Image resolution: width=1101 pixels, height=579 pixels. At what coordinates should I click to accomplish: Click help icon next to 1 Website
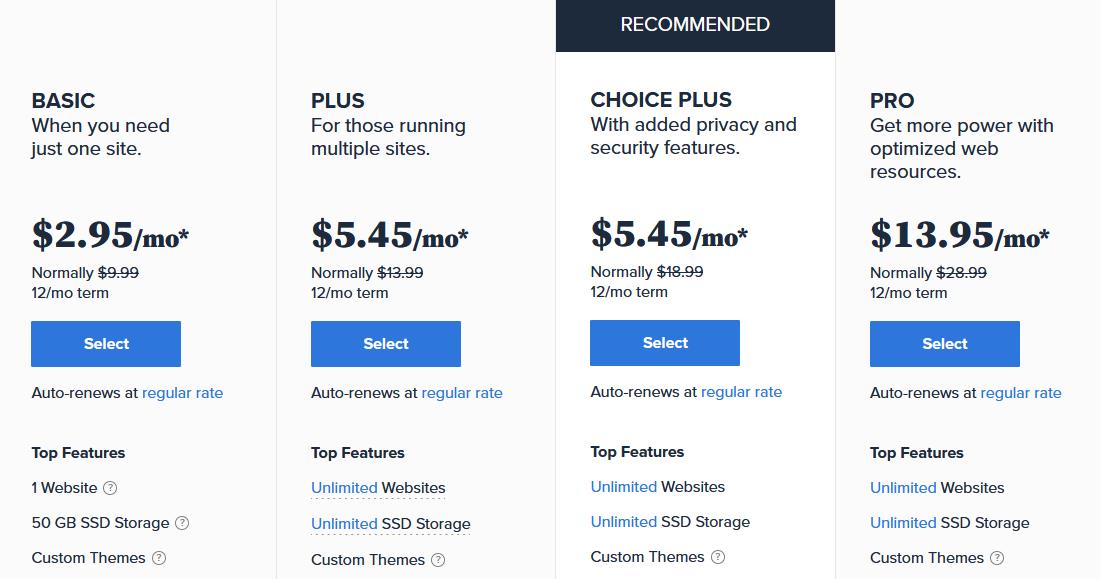coord(110,488)
